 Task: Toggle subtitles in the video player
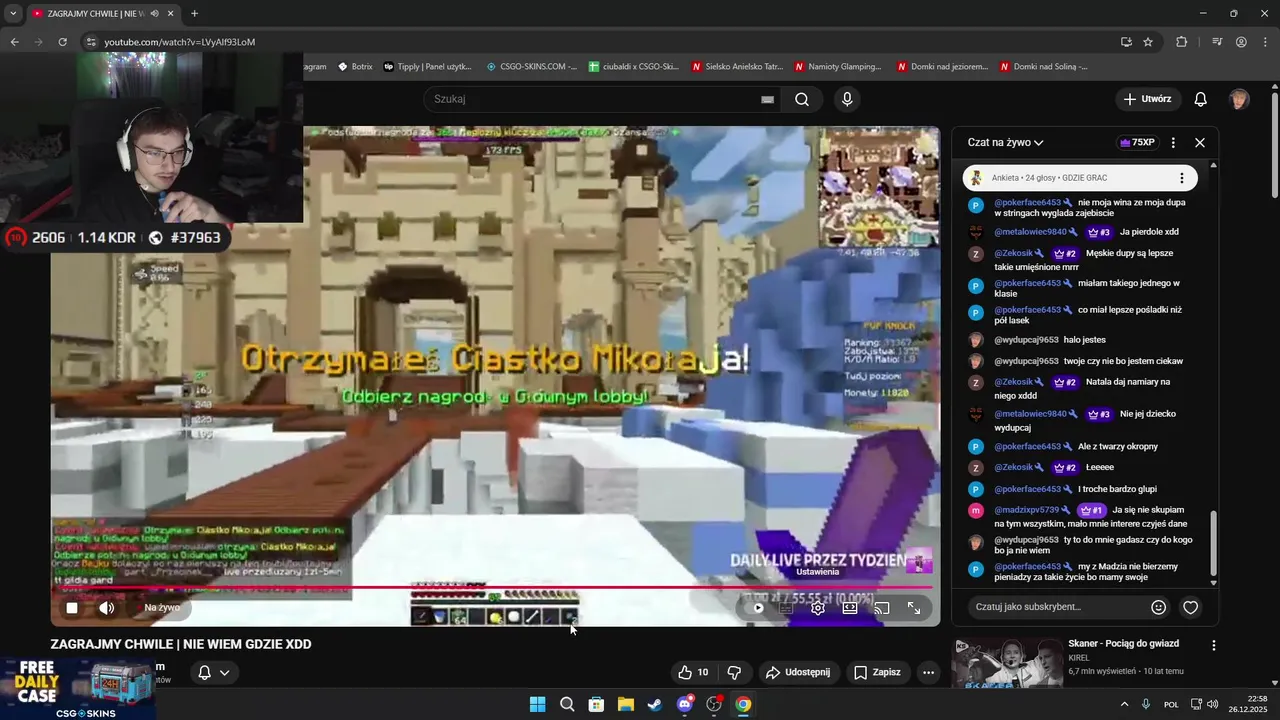click(x=786, y=608)
